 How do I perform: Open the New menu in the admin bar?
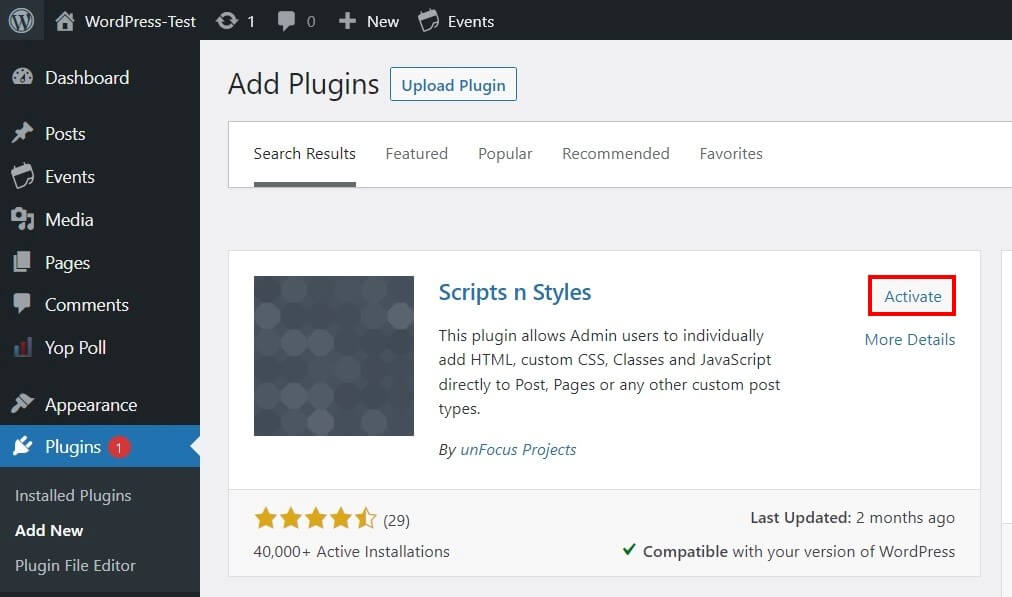tap(368, 20)
